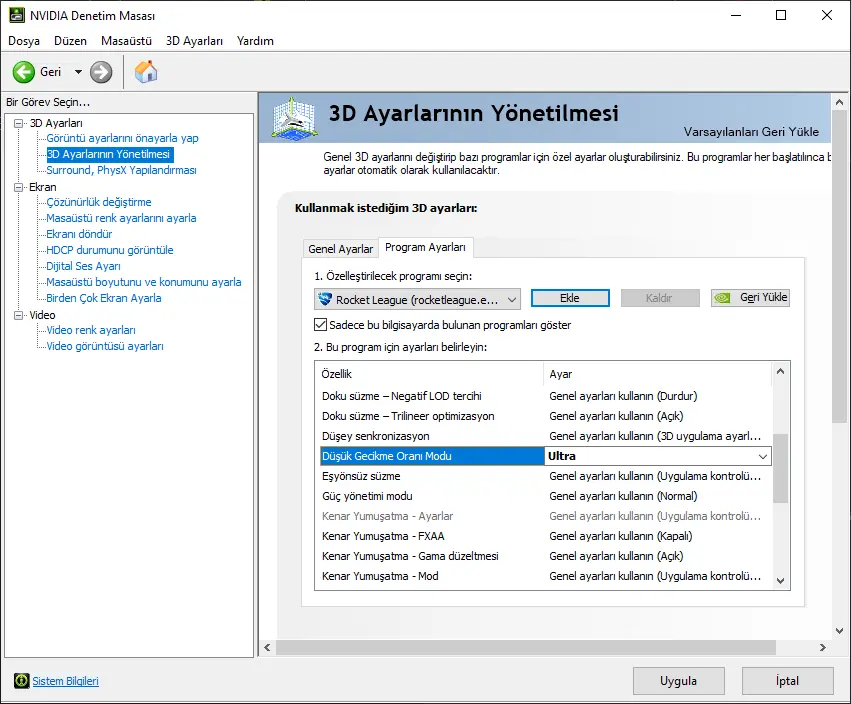Switch to the Genel Ayarlar tab

click(340, 249)
